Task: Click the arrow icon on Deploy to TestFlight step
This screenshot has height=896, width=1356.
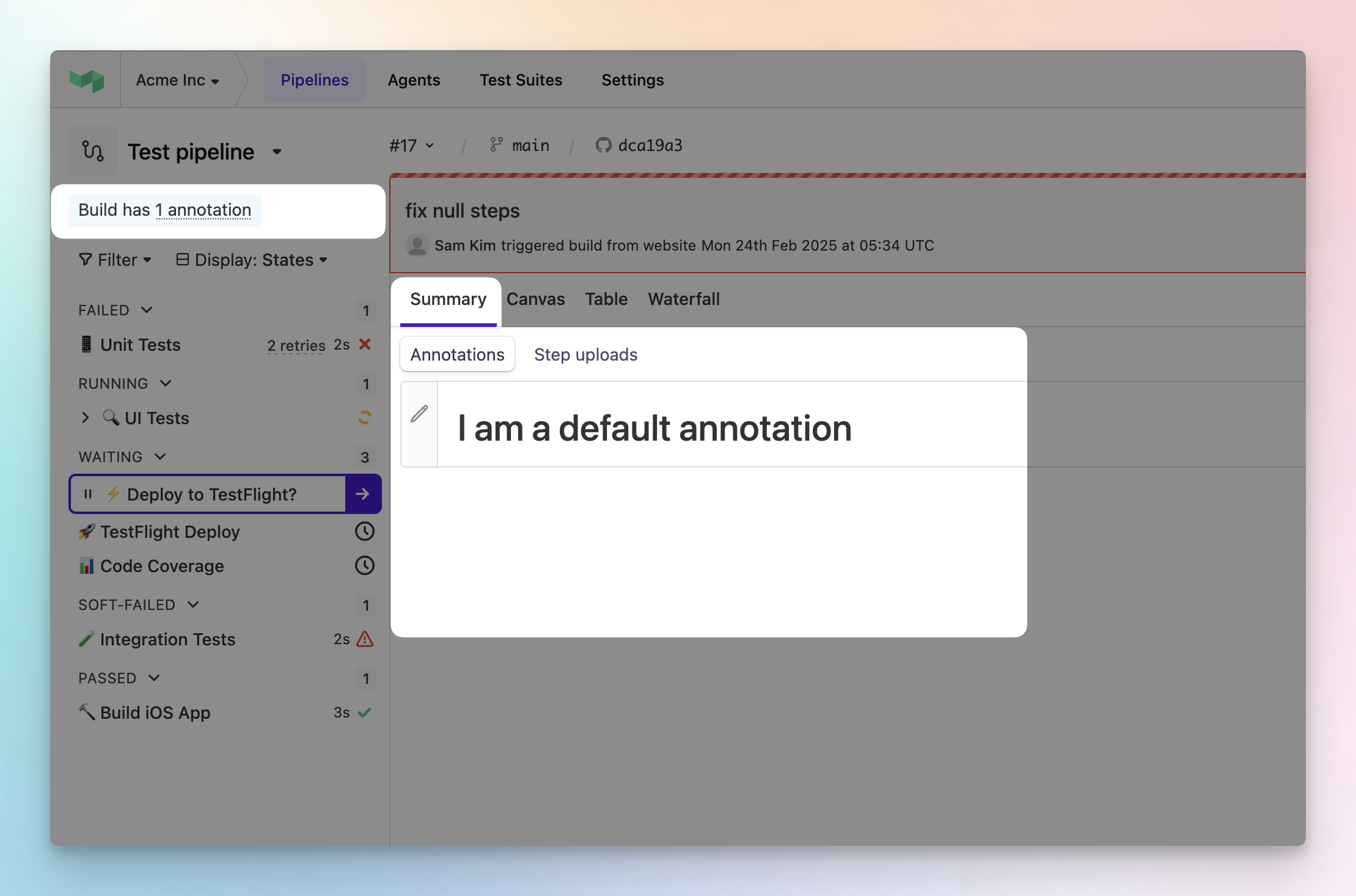Action: coord(363,493)
